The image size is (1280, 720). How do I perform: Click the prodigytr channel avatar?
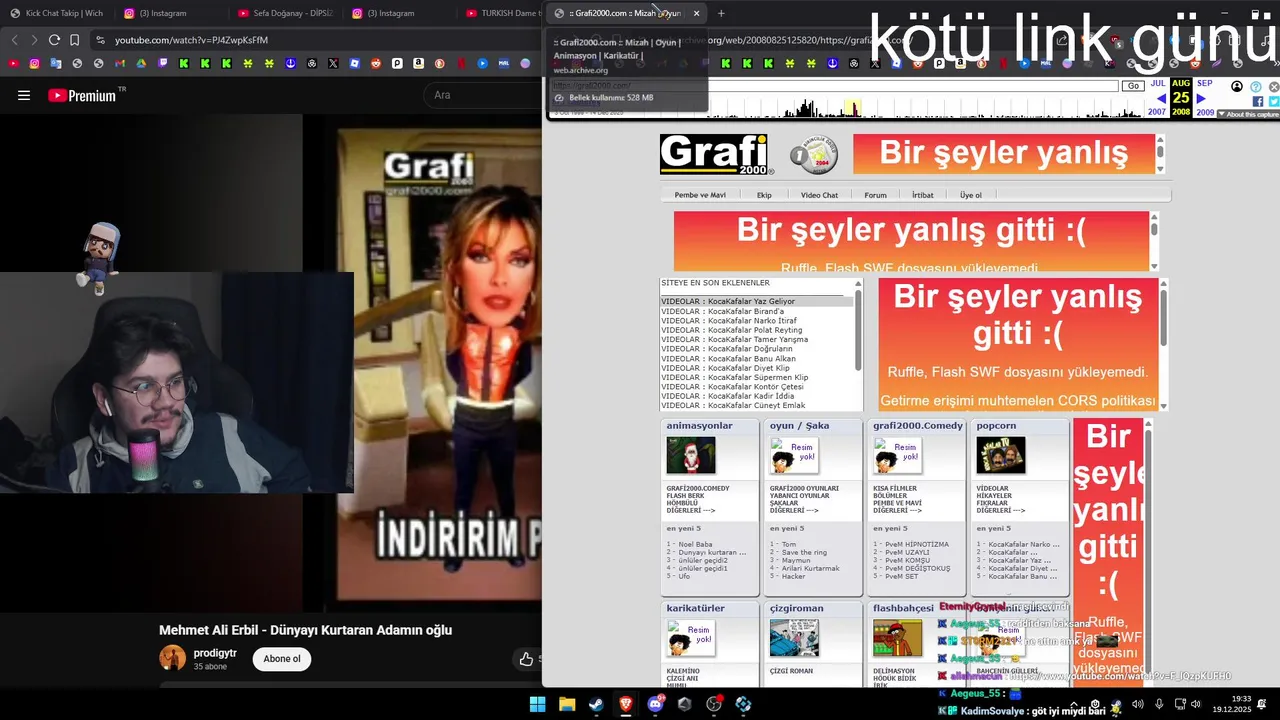click(x=173, y=658)
